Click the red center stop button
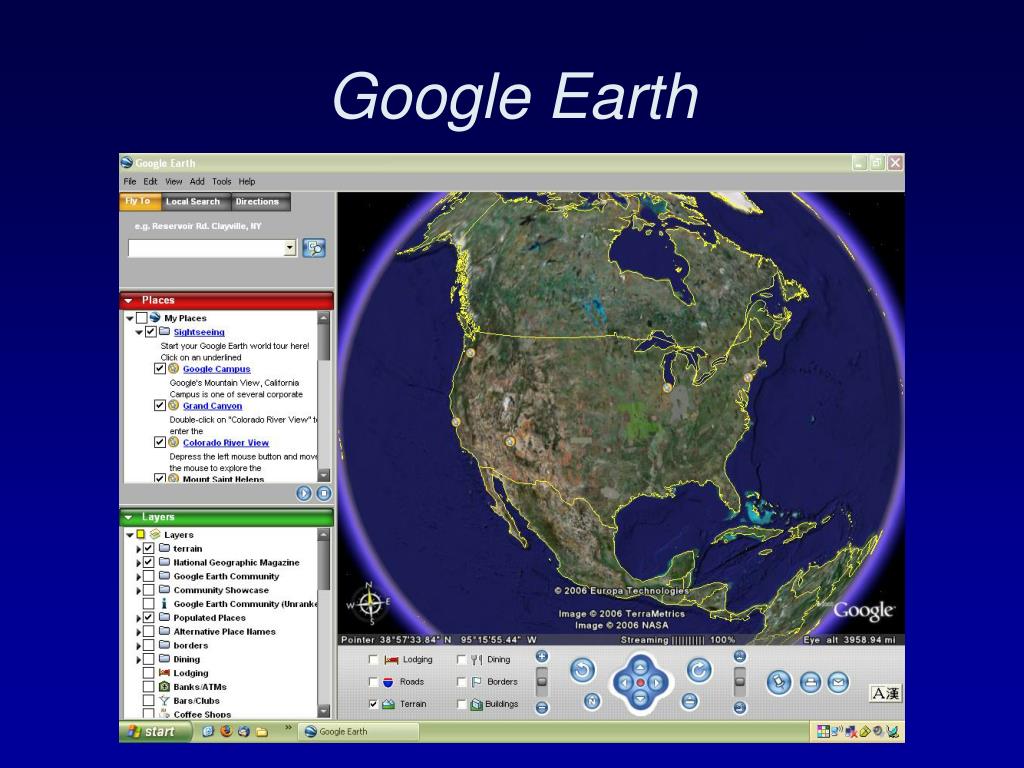This screenshot has width=1024, height=768. [641, 683]
